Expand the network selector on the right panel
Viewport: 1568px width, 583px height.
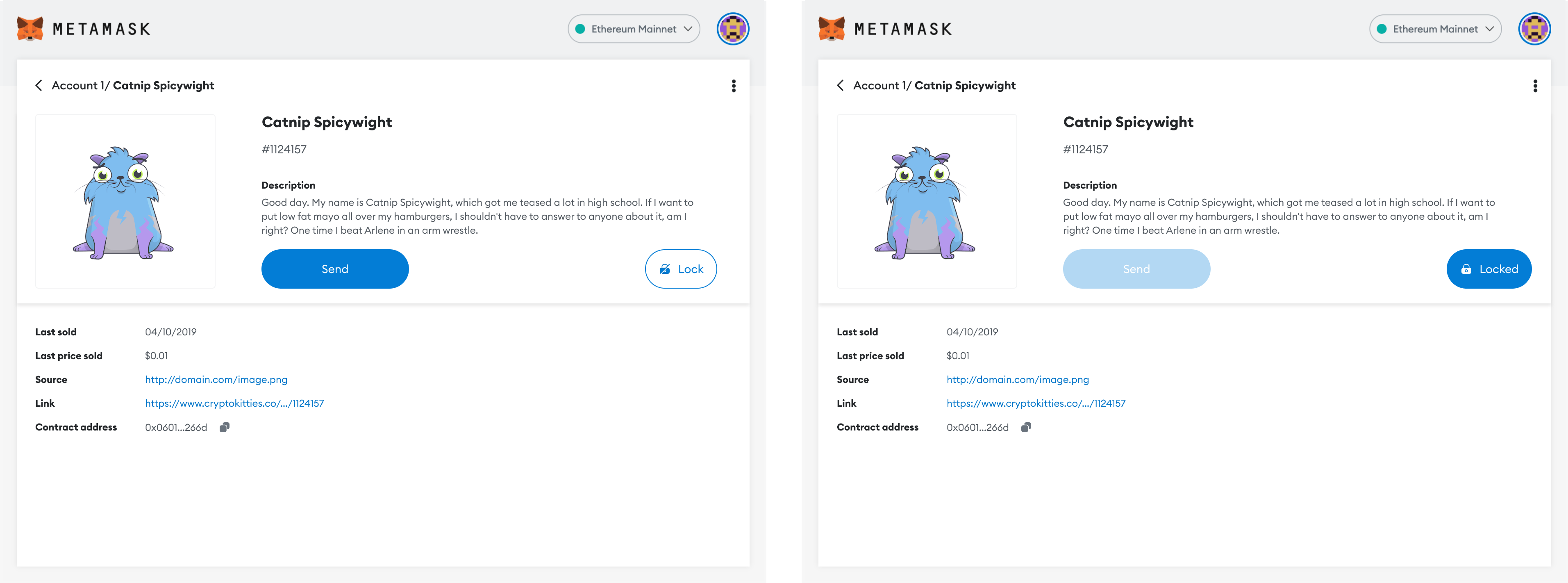(1435, 29)
